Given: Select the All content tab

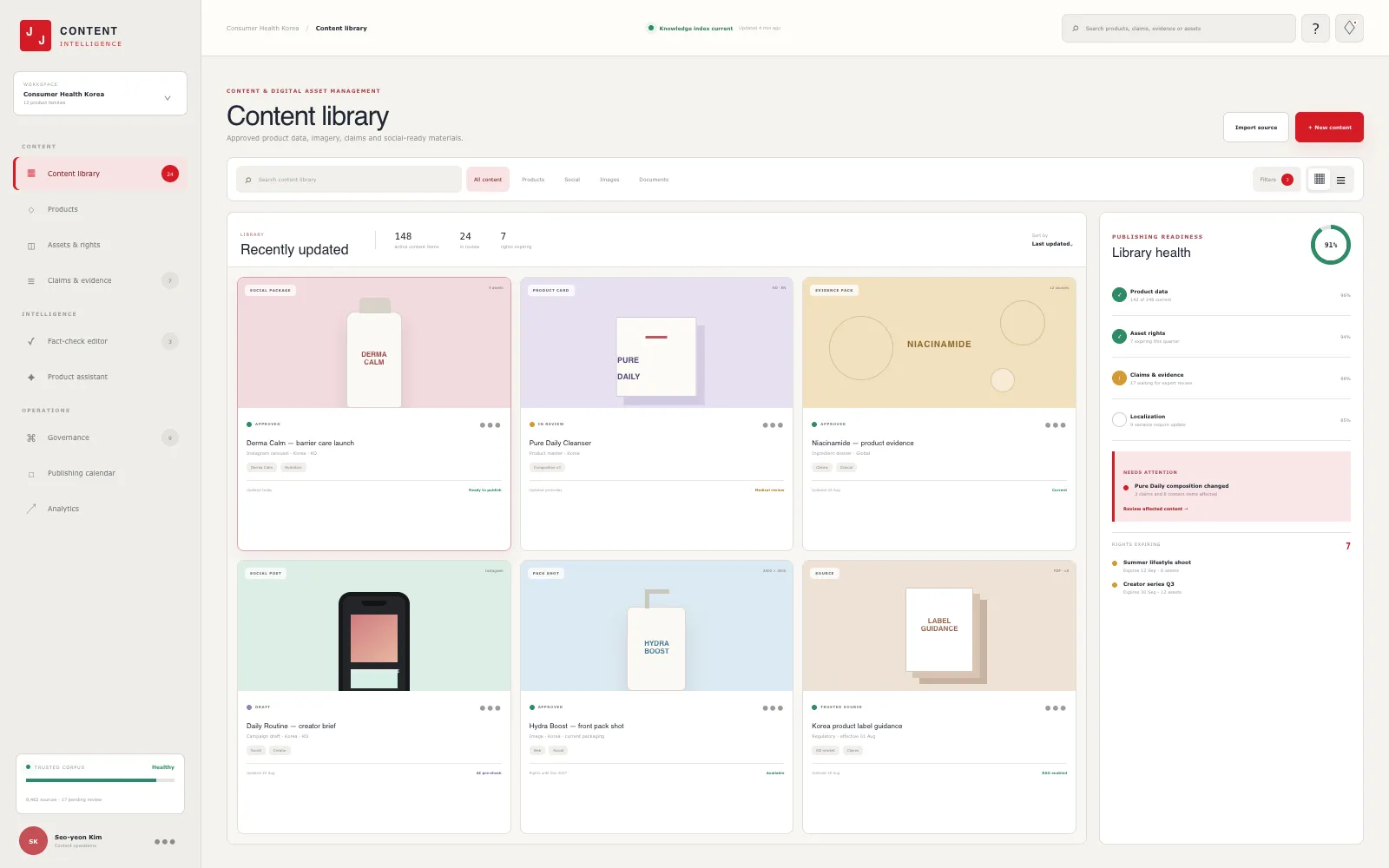Looking at the screenshot, I should click(x=488, y=180).
